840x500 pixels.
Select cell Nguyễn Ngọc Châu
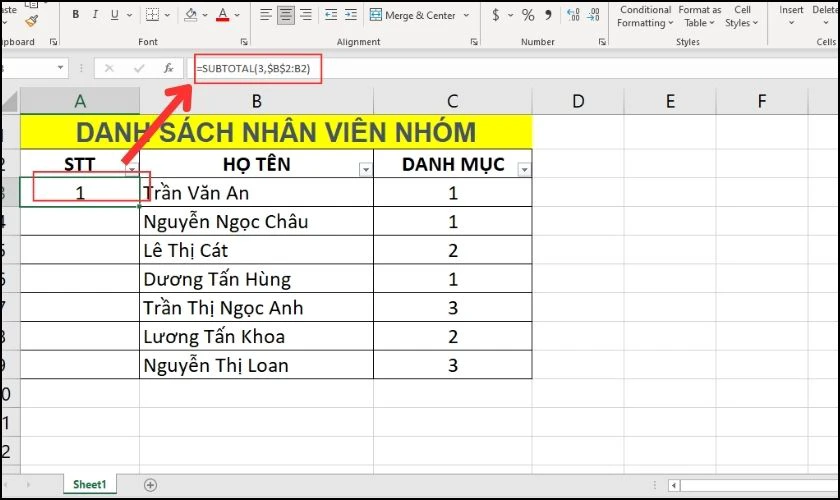(x=256, y=221)
